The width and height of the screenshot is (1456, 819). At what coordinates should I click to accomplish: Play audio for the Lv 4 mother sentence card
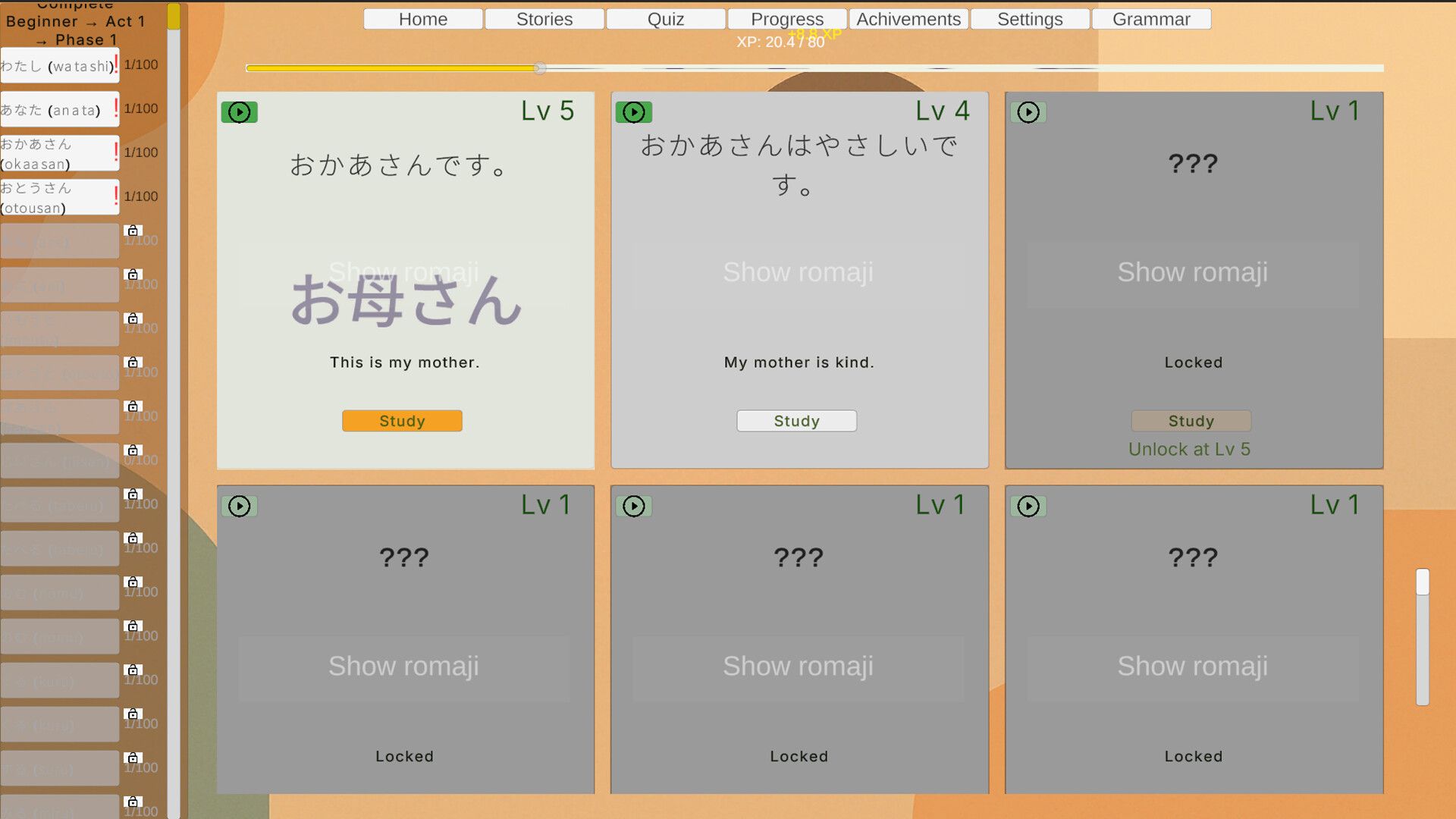[x=634, y=111]
